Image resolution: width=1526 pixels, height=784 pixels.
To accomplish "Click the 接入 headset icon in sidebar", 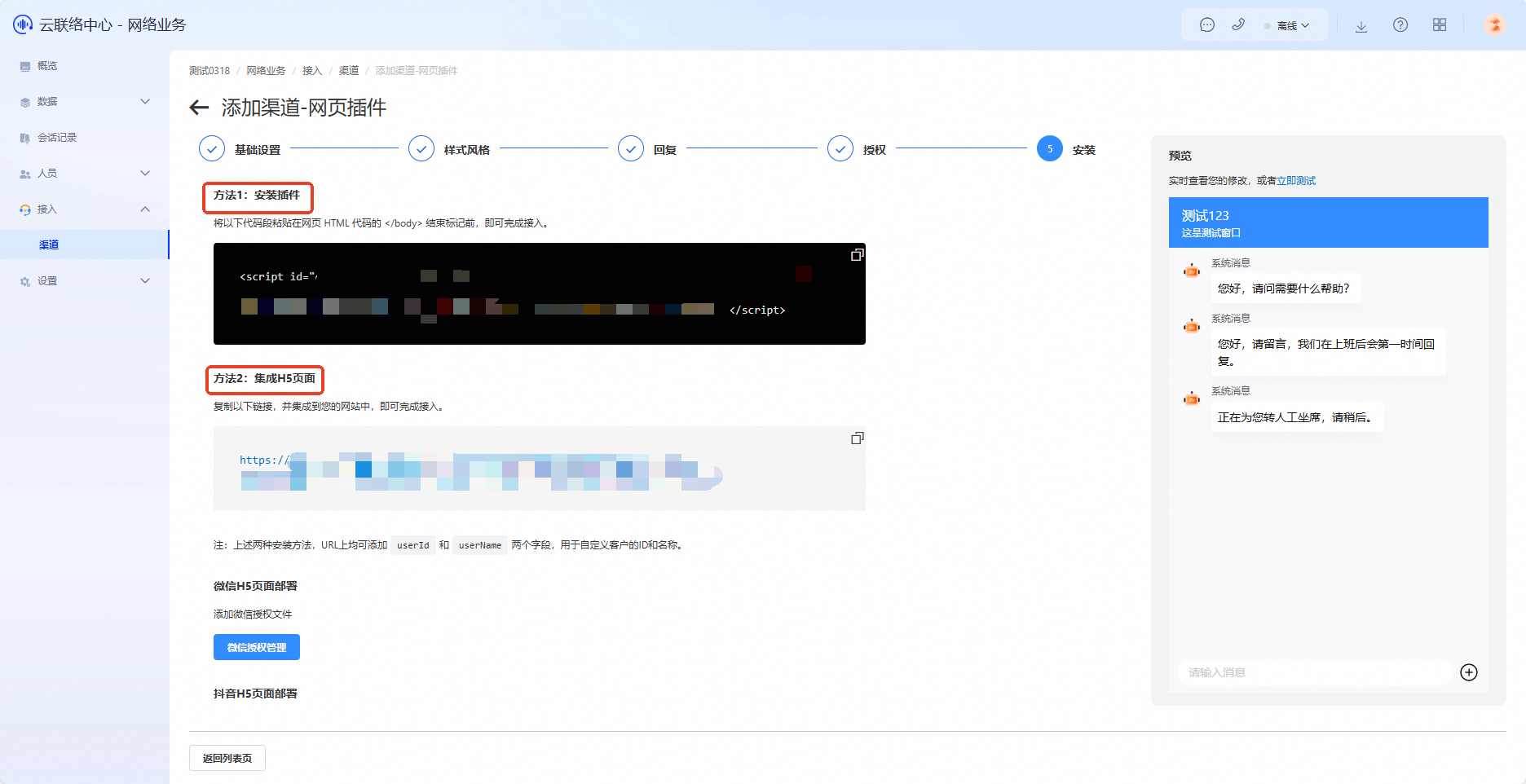I will [x=25, y=209].
